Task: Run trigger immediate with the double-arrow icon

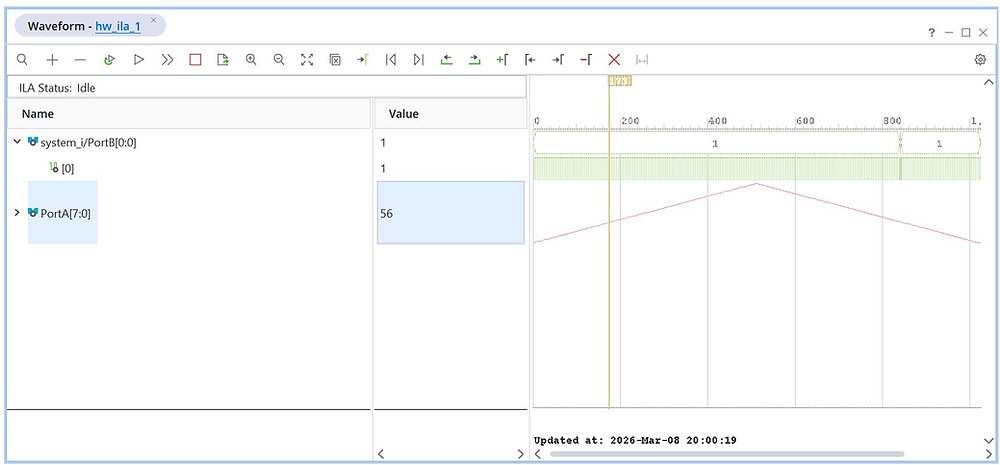Action: [x=167, y=59]
